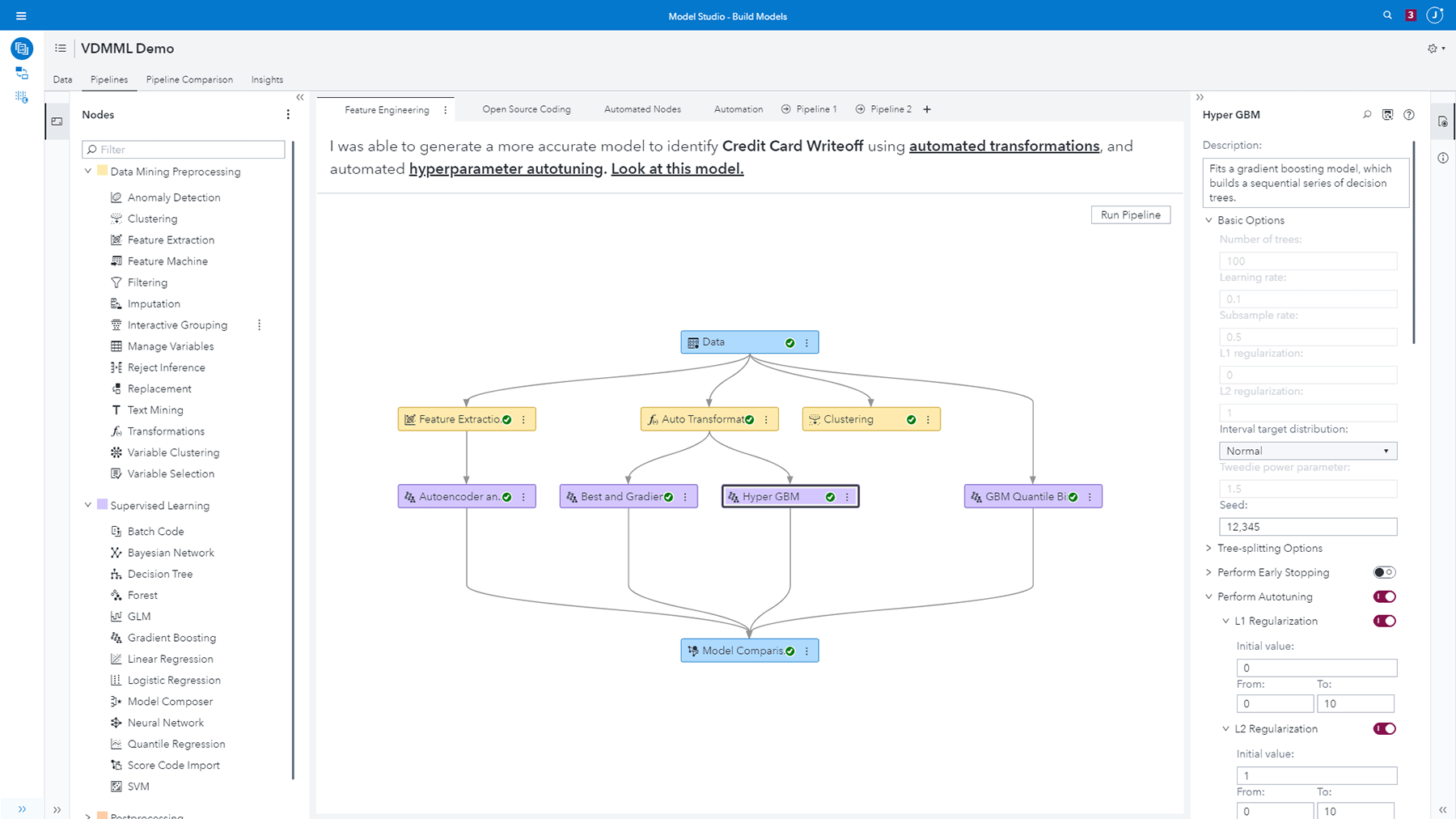The image size is (1456, 819).
Task: Click the Seed input field showing 12,345
Action: click(x=1307, y=526)
